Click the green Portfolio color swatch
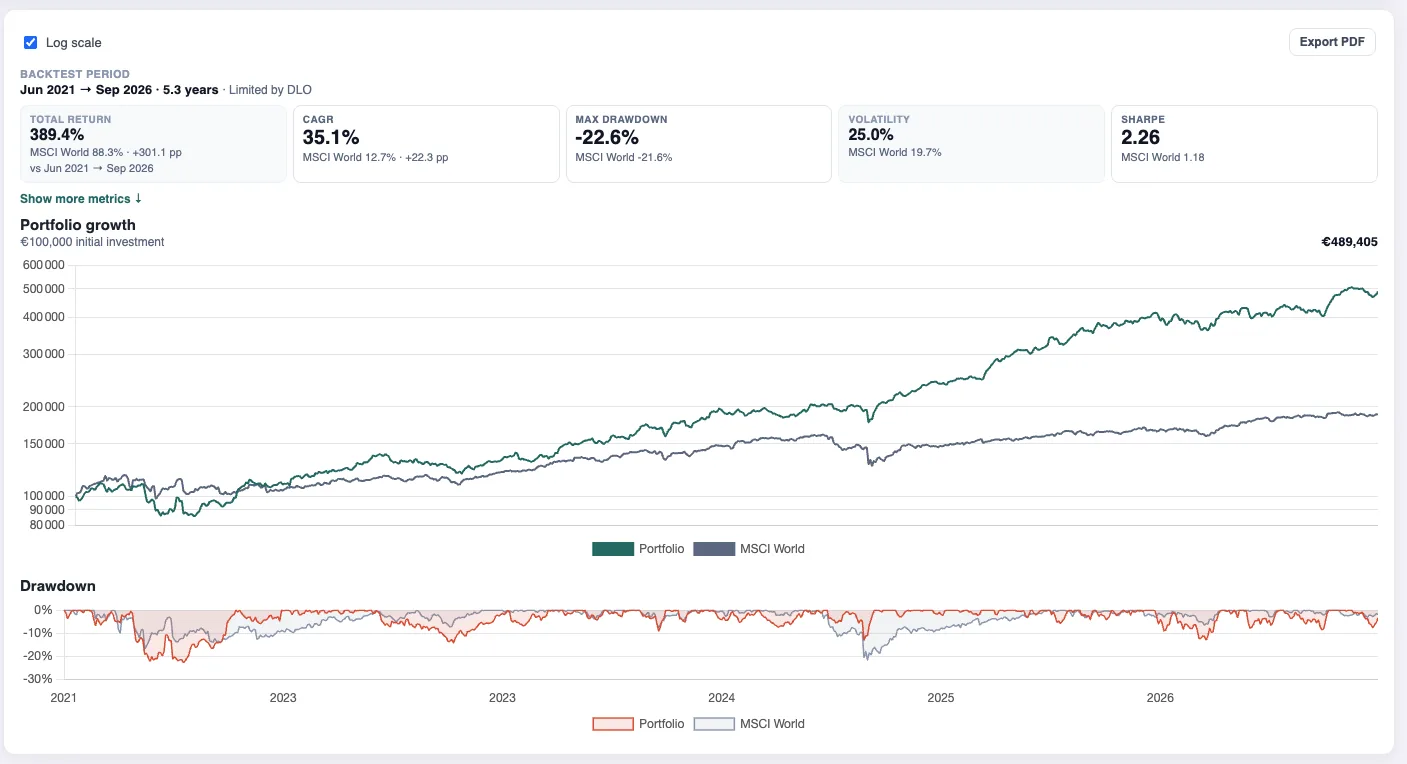This screenshot has height=764, width=1407. point(613,549)
